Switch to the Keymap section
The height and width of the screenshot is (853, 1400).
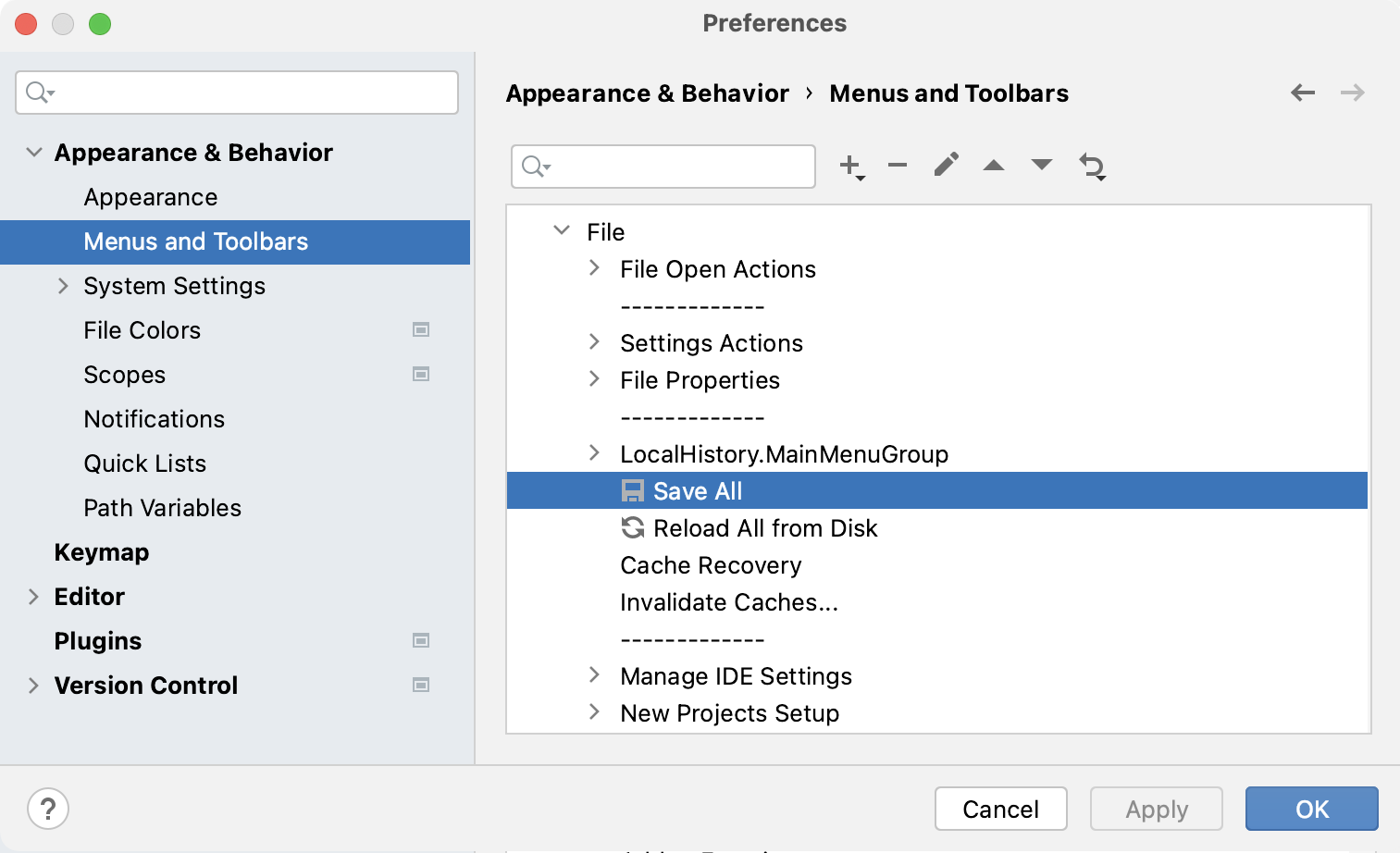pos(101,552)
